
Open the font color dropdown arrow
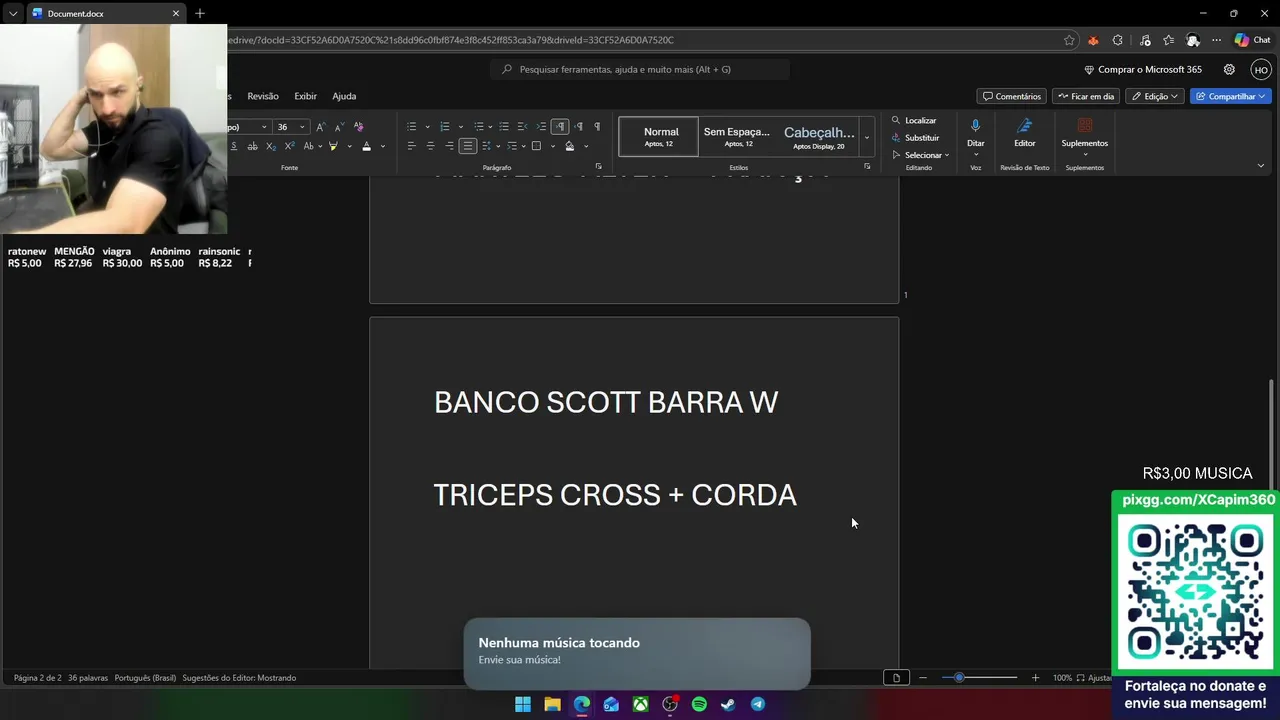(382, 146)
